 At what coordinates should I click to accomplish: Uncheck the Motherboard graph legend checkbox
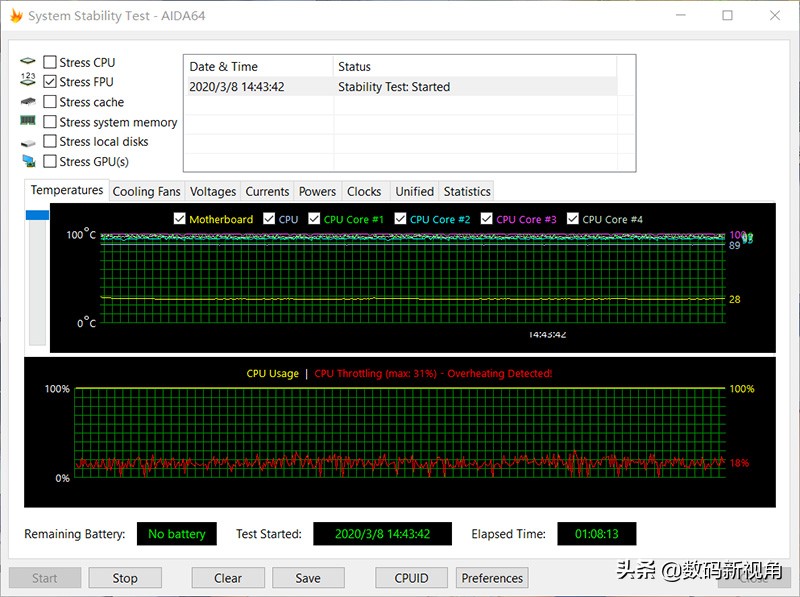coord(180,219)
